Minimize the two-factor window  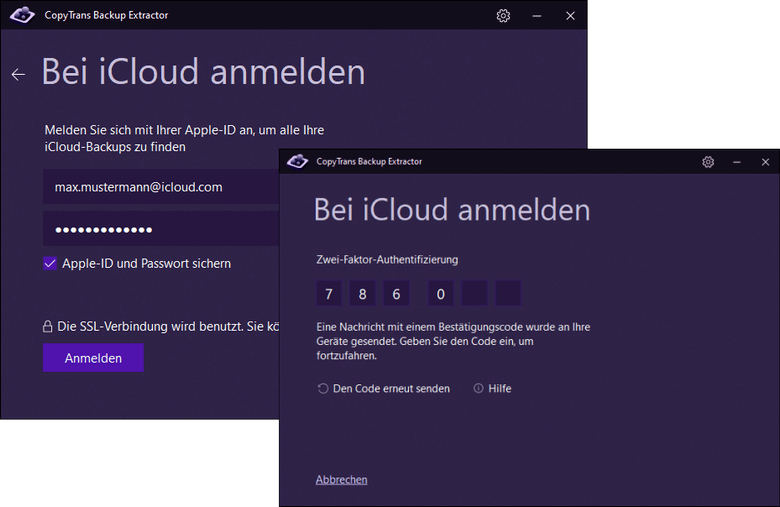[737, 162]
